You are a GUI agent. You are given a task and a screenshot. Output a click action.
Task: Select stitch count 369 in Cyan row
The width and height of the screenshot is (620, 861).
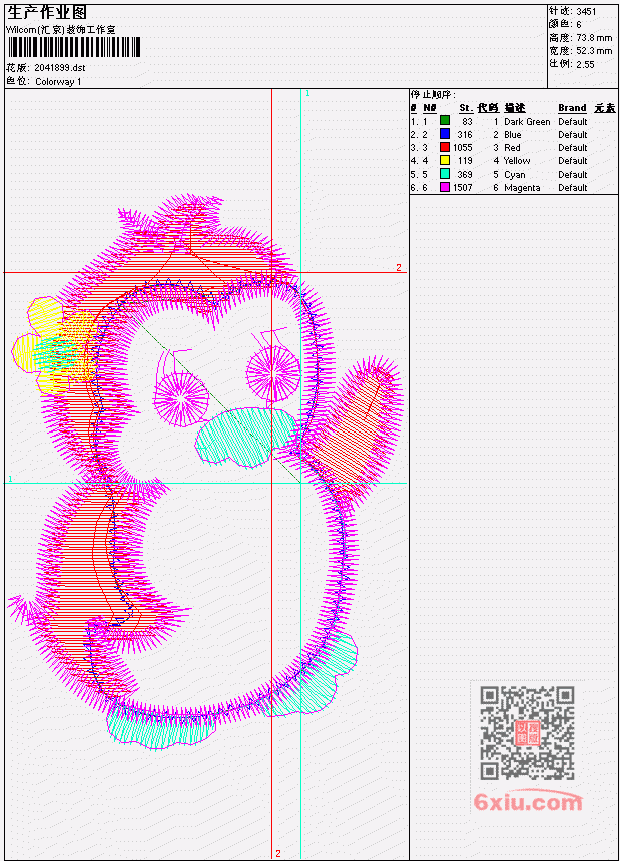pos(465,175)
